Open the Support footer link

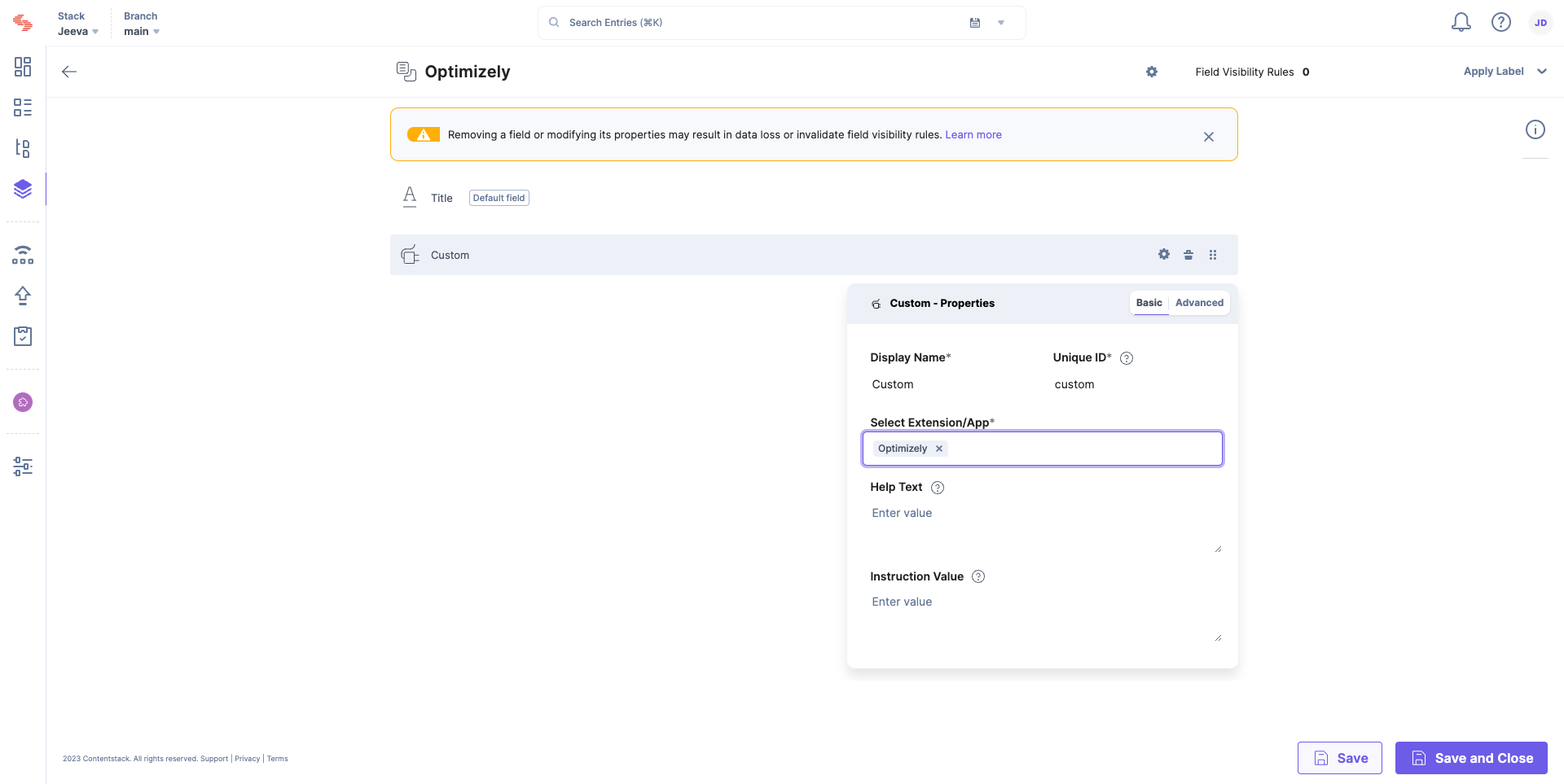214,759
